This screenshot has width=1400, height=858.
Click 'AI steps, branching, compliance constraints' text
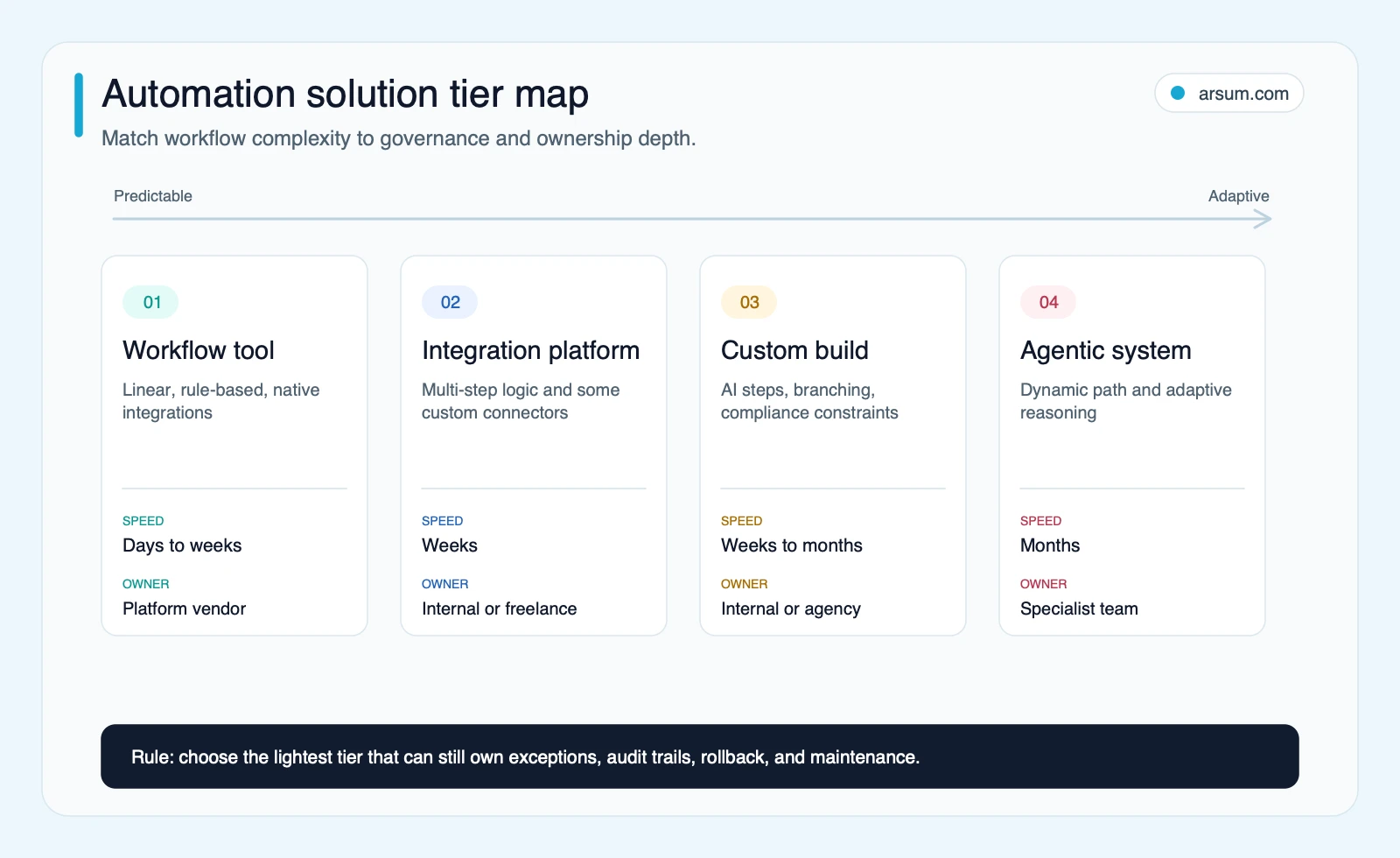pos(809,401)
